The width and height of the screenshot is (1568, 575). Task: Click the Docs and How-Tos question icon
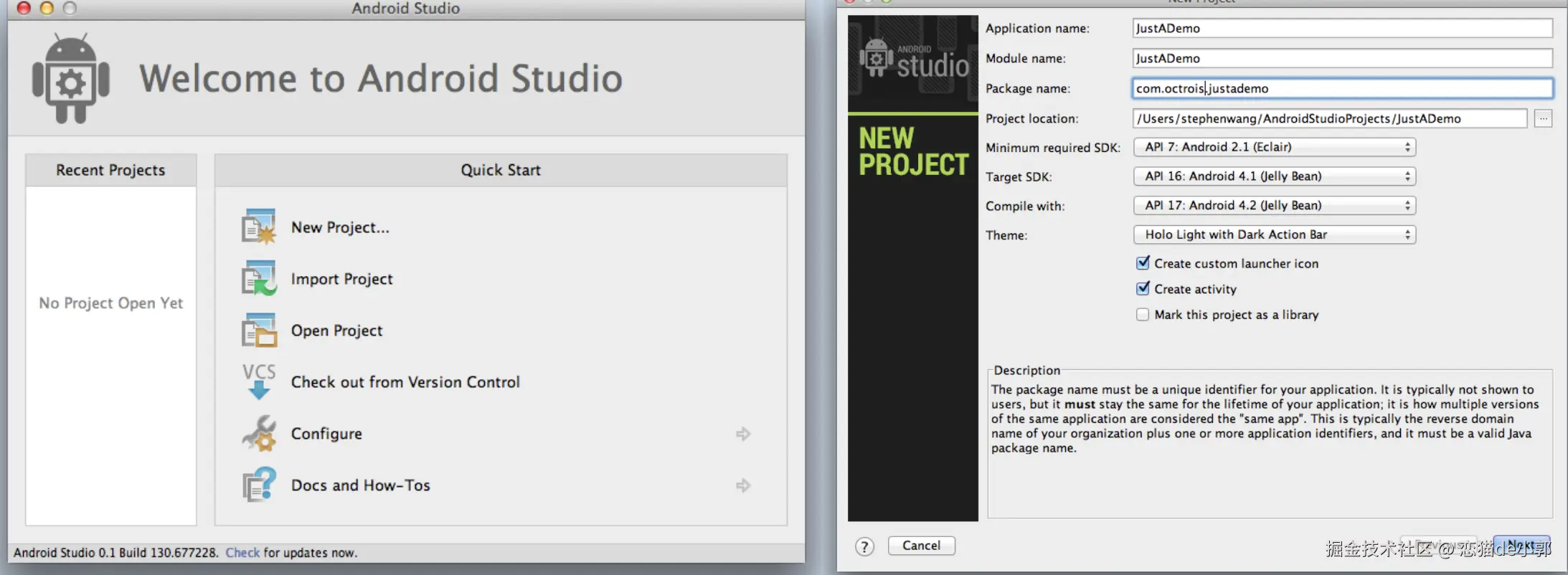pyautogui.click(x=259, y=485)
